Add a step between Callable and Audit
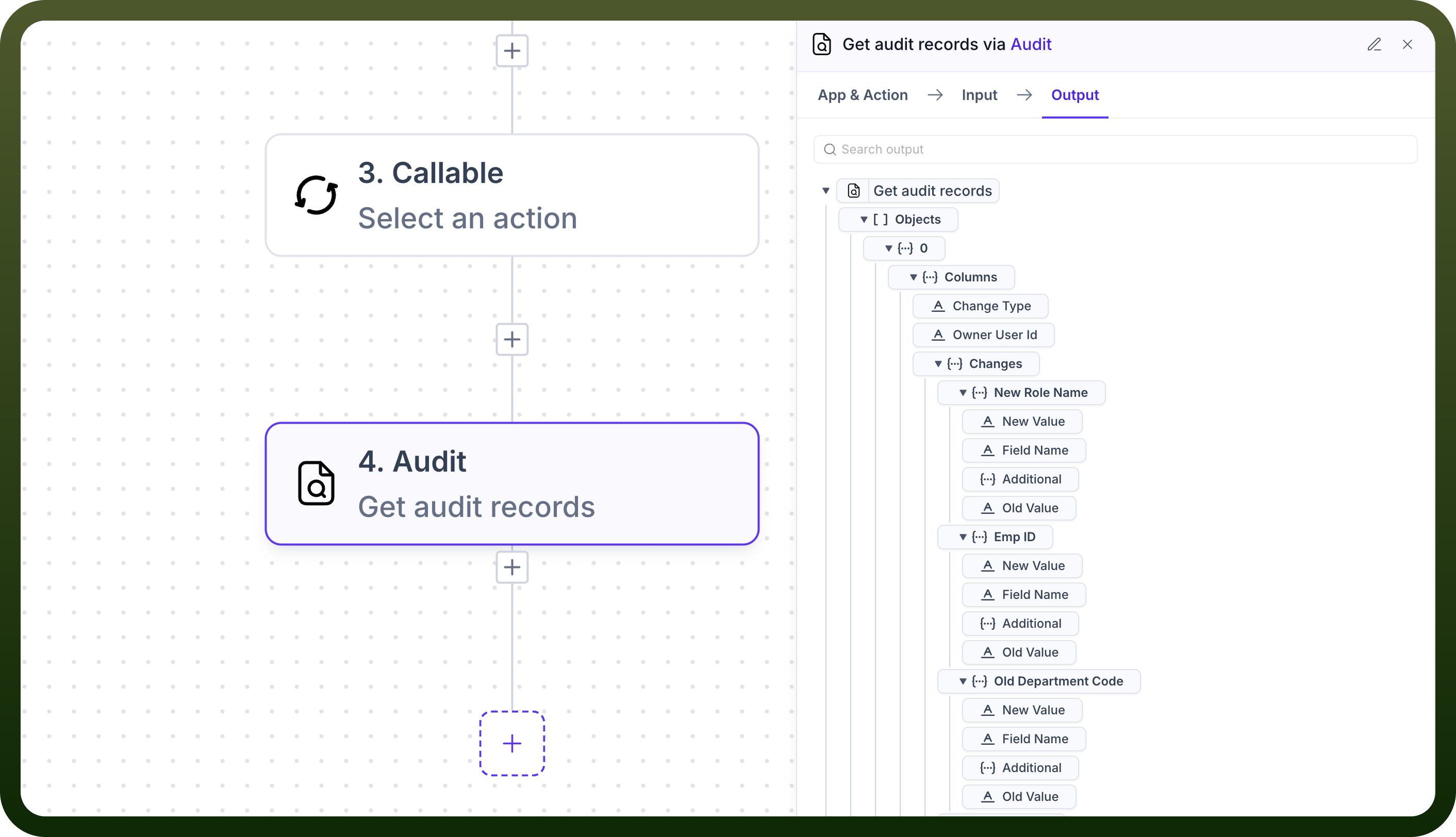Viewport: 1456px width, 837px height. coord(512,339)
